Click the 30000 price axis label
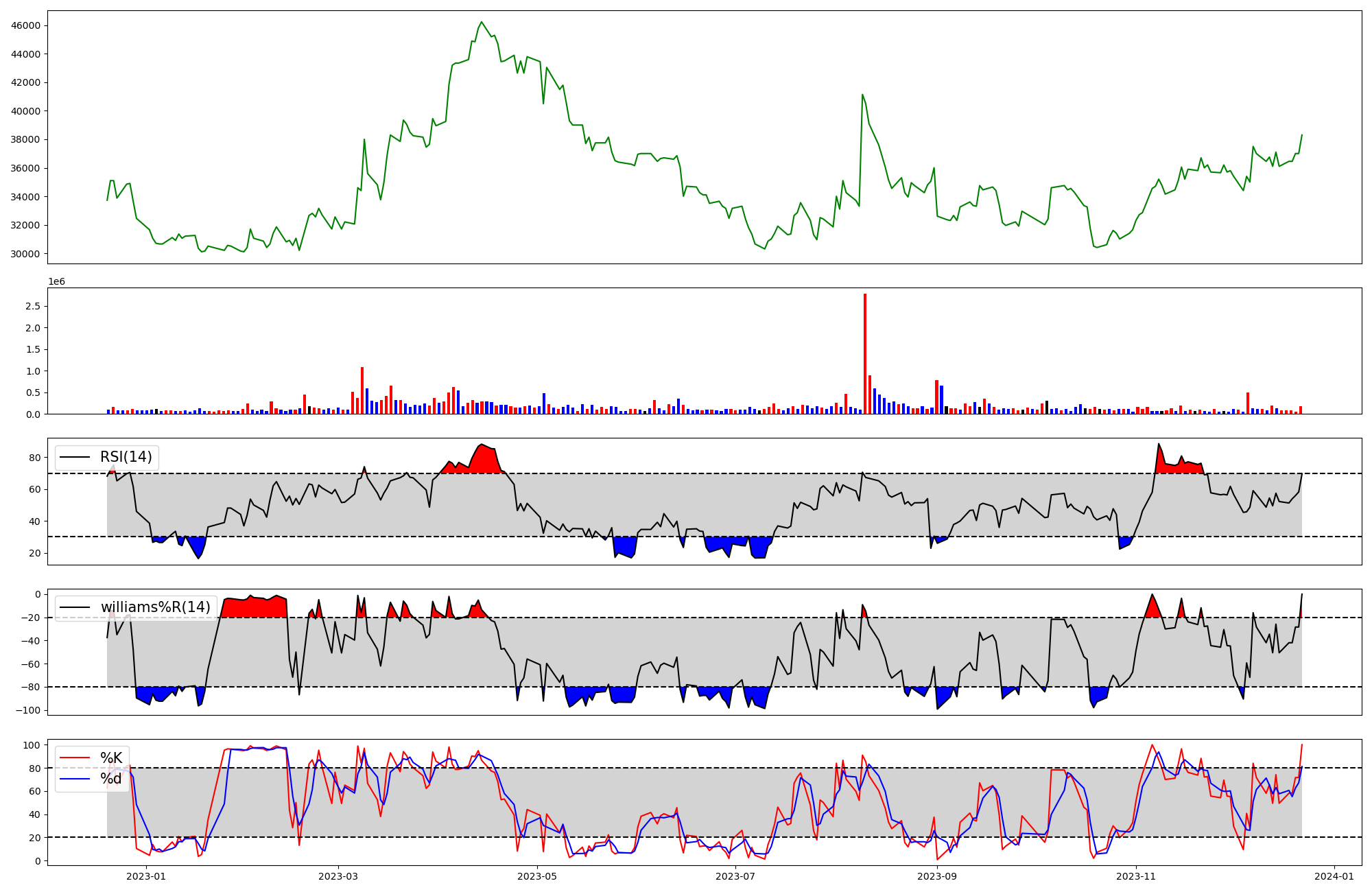 (x=25, y=254)
